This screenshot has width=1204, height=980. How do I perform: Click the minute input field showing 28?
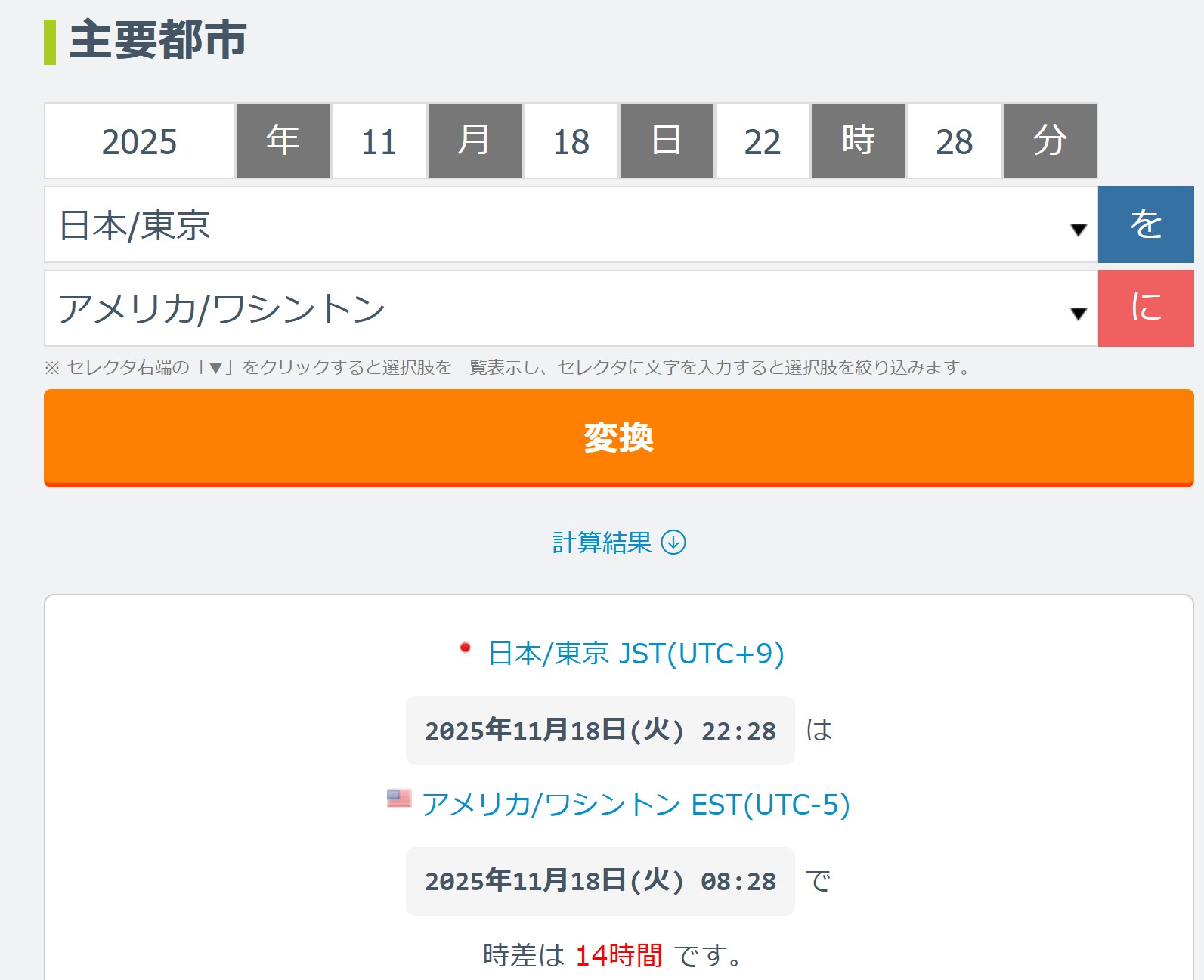[954, 141]
